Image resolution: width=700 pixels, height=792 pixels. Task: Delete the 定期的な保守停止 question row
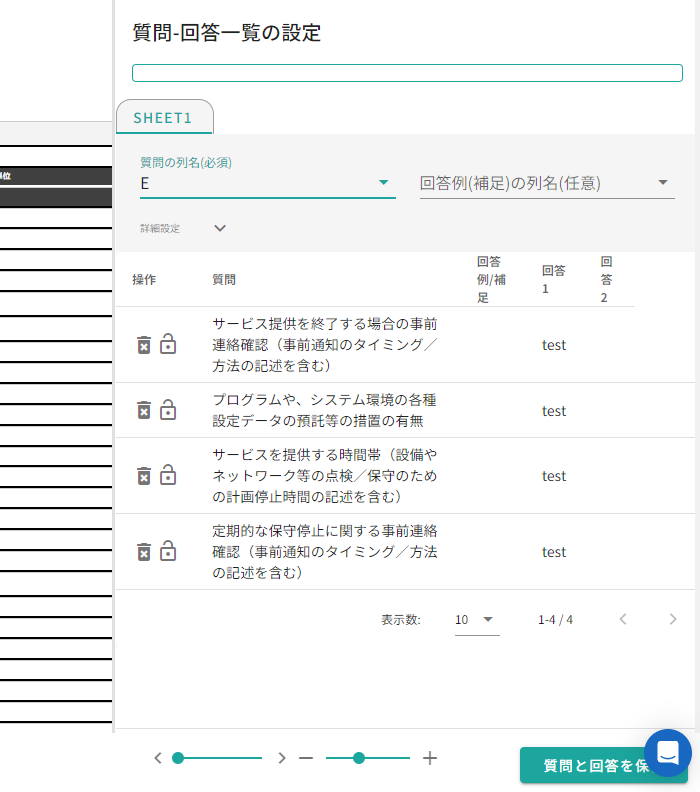(x=144, y=551)
